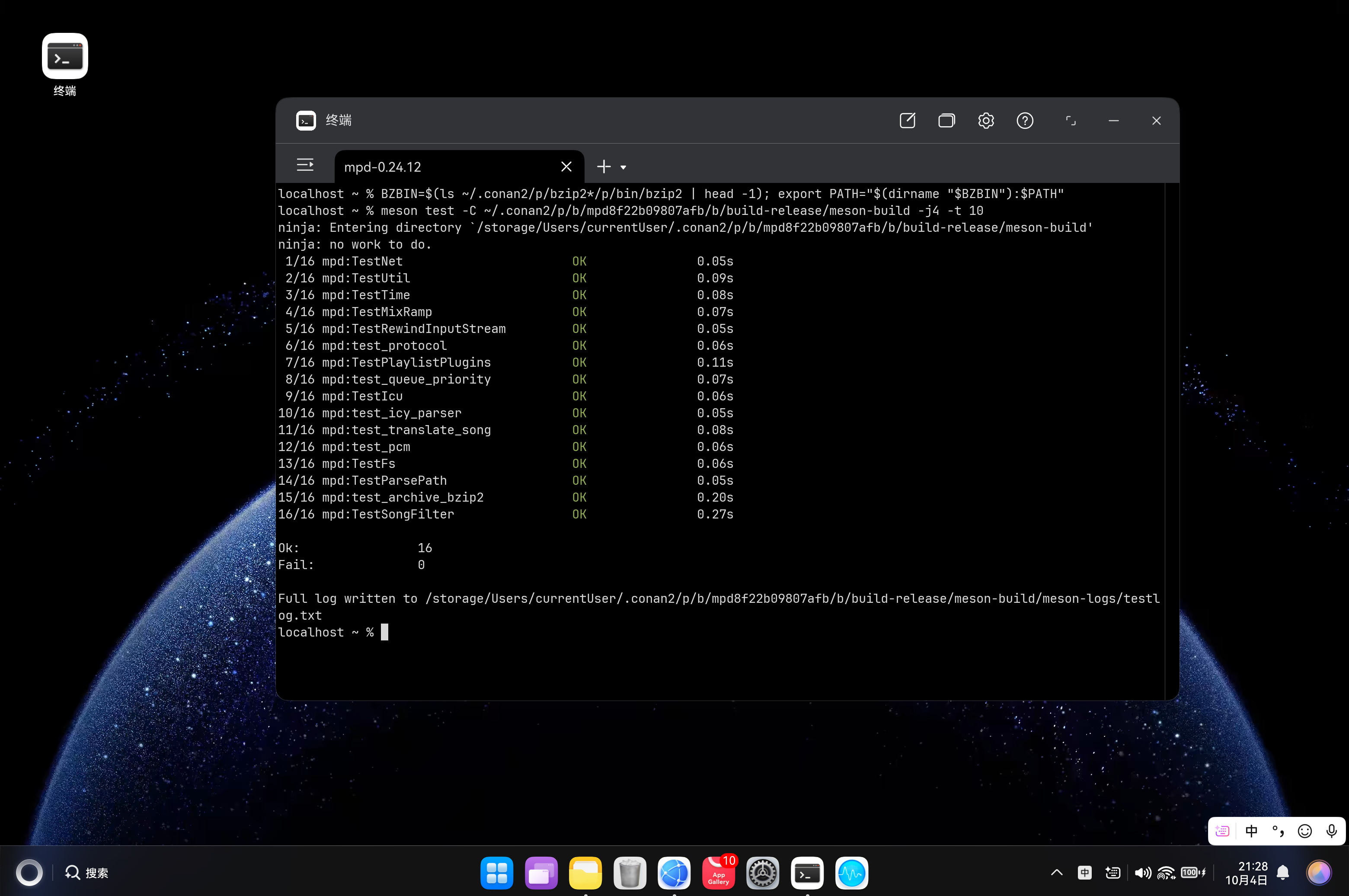This screenshot has height=896, width=1349.
Task: Activate voice input microphone in input bar
Action: point(1331,830)
